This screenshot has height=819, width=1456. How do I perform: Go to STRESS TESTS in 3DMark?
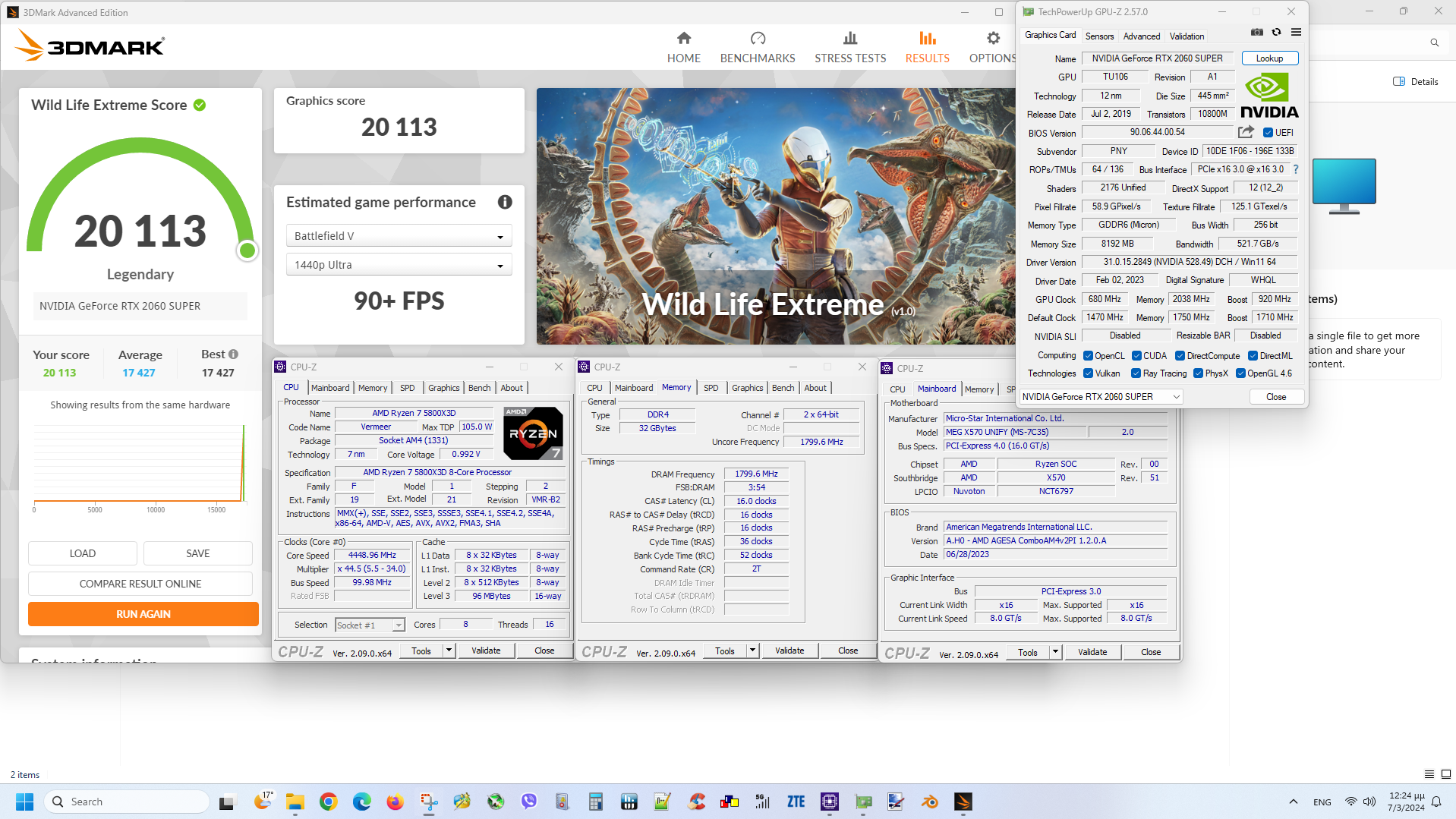coord(850,47)
